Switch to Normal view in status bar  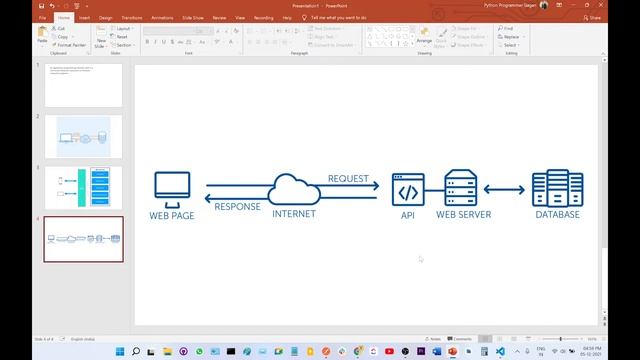tap(485, 339)
